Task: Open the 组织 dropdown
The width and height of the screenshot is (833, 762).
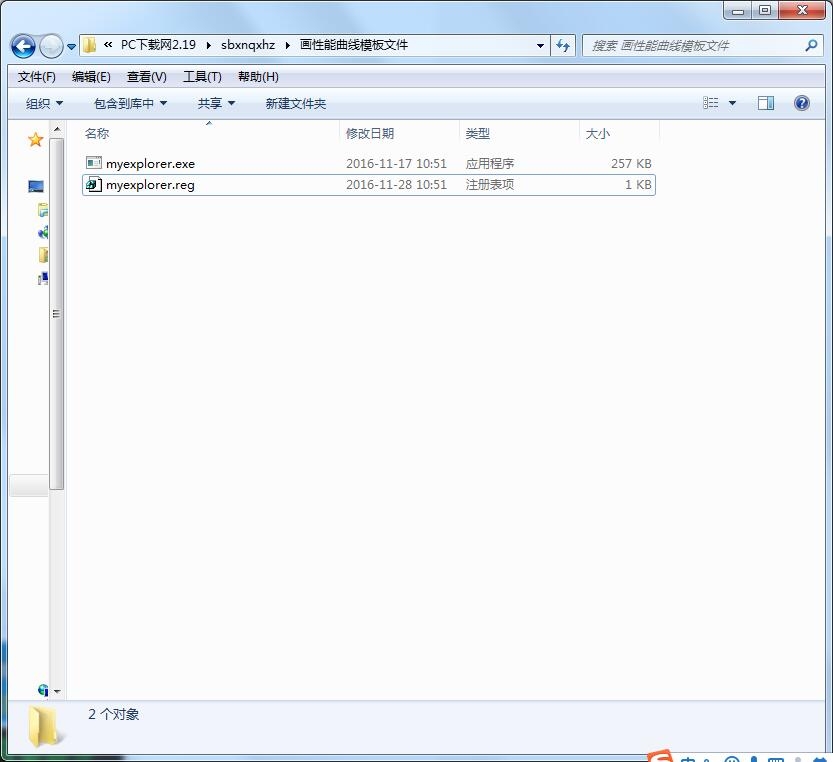Action: coord(45,104)
